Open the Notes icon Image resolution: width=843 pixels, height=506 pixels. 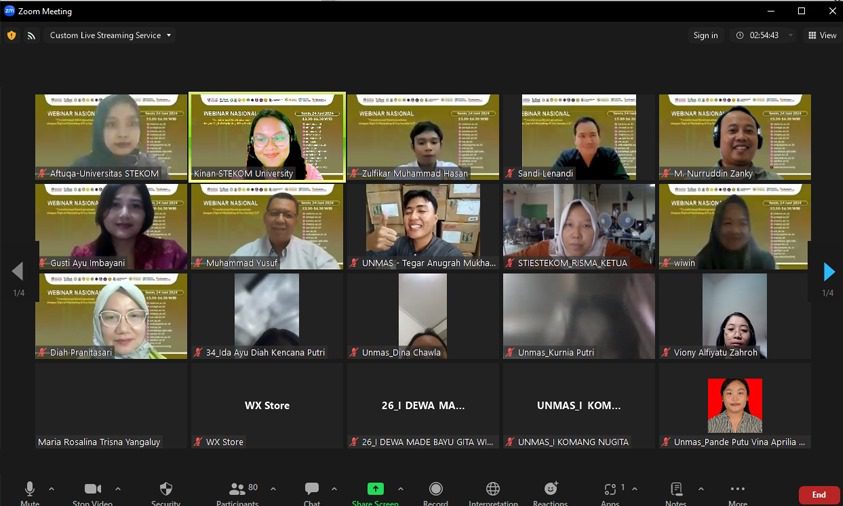[676, 489]
